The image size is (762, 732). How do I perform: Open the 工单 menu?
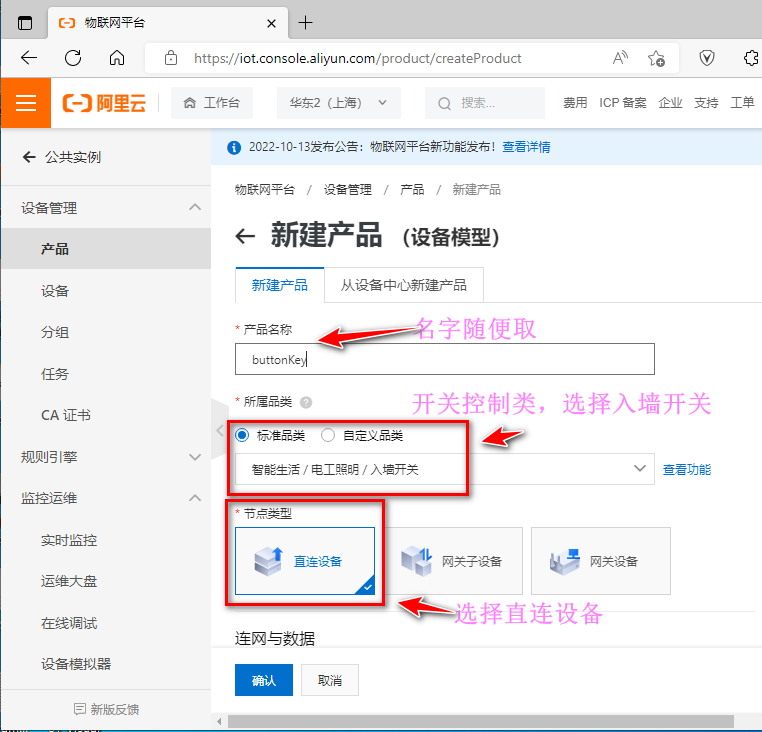pos(742,103)
